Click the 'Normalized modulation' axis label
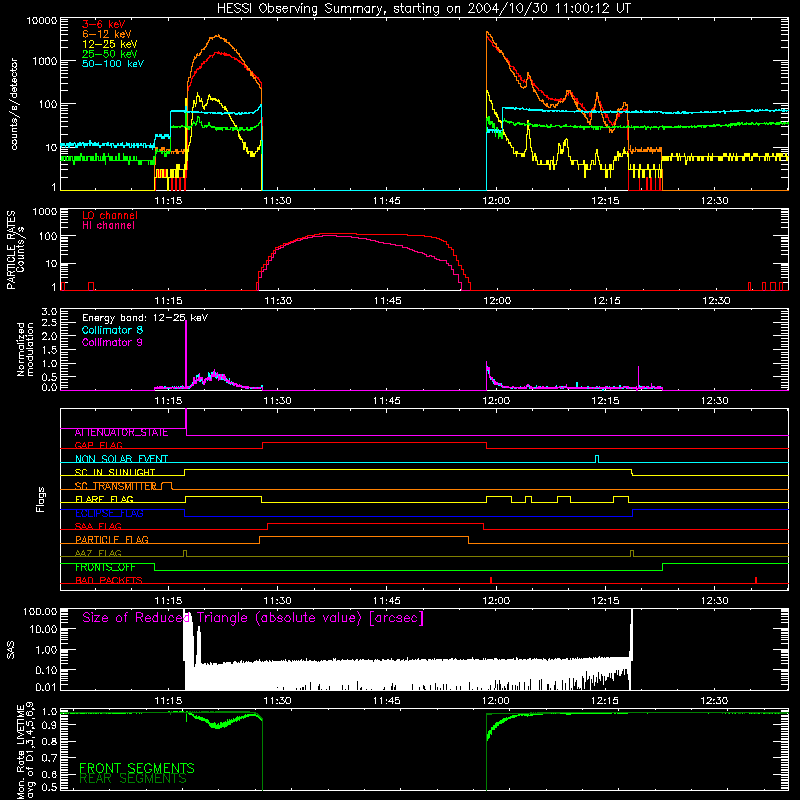 click(25, 349)
